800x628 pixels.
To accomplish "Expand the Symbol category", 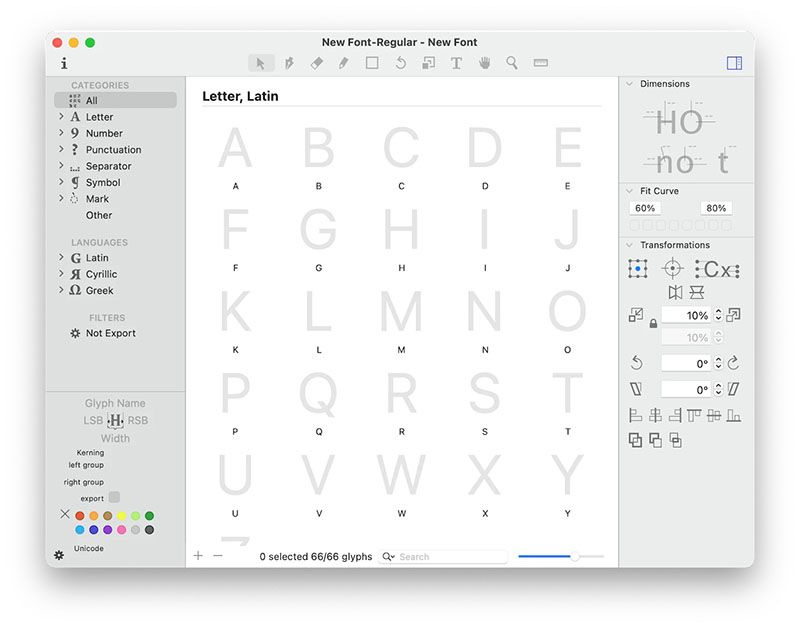I will point(61,182).
